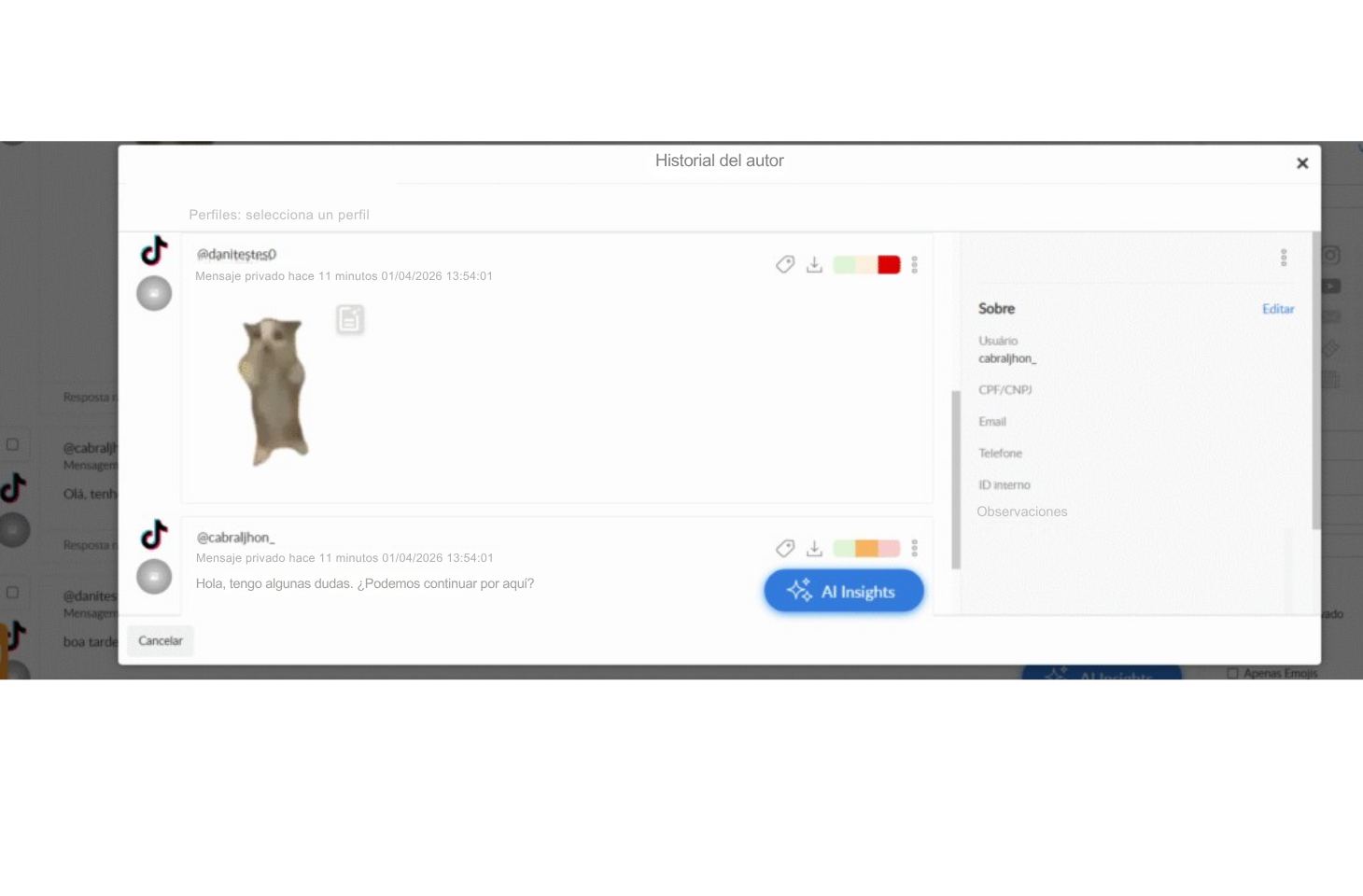The image size is (1363, 896).
Task: Open the three-dot menu on @cabraljhon_ message
Action: [x=915, y=549]
